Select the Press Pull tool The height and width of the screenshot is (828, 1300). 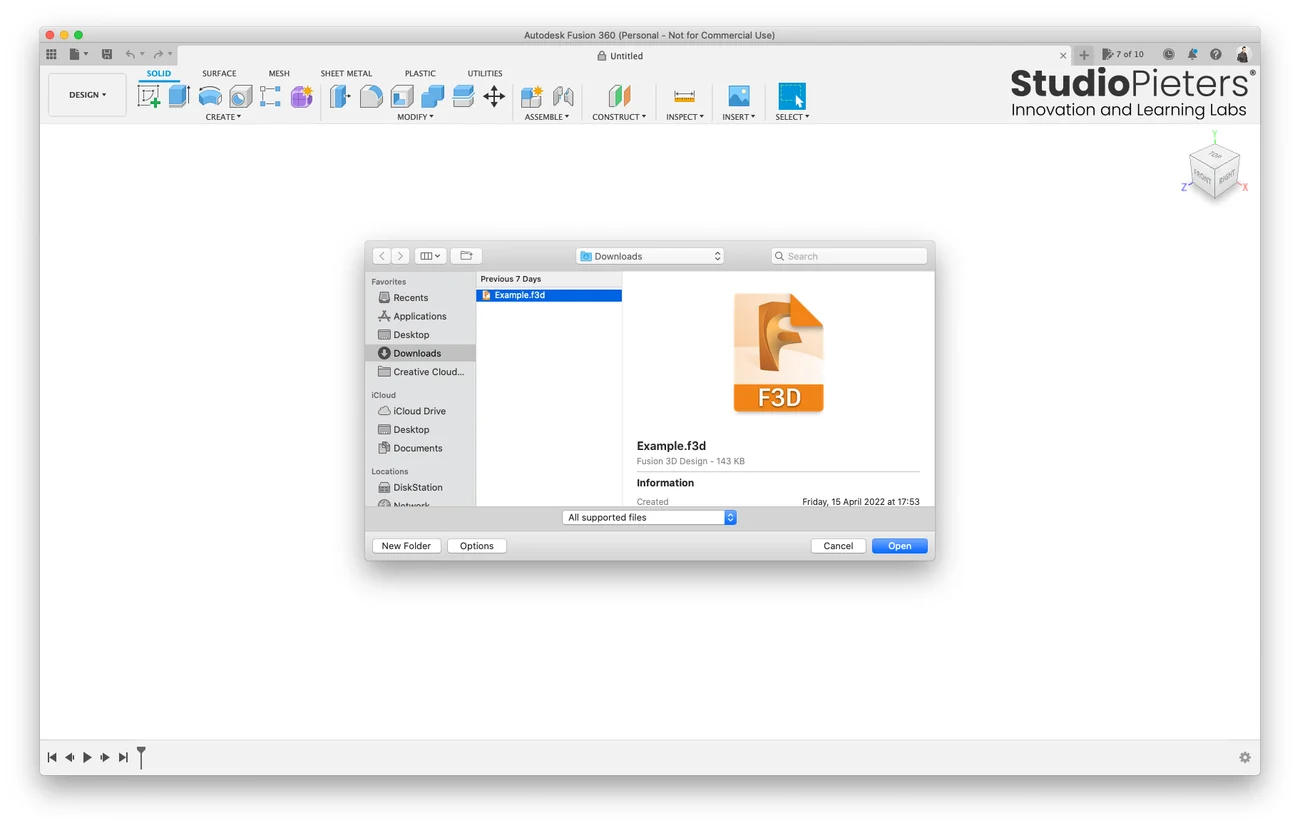pos(341,96)
